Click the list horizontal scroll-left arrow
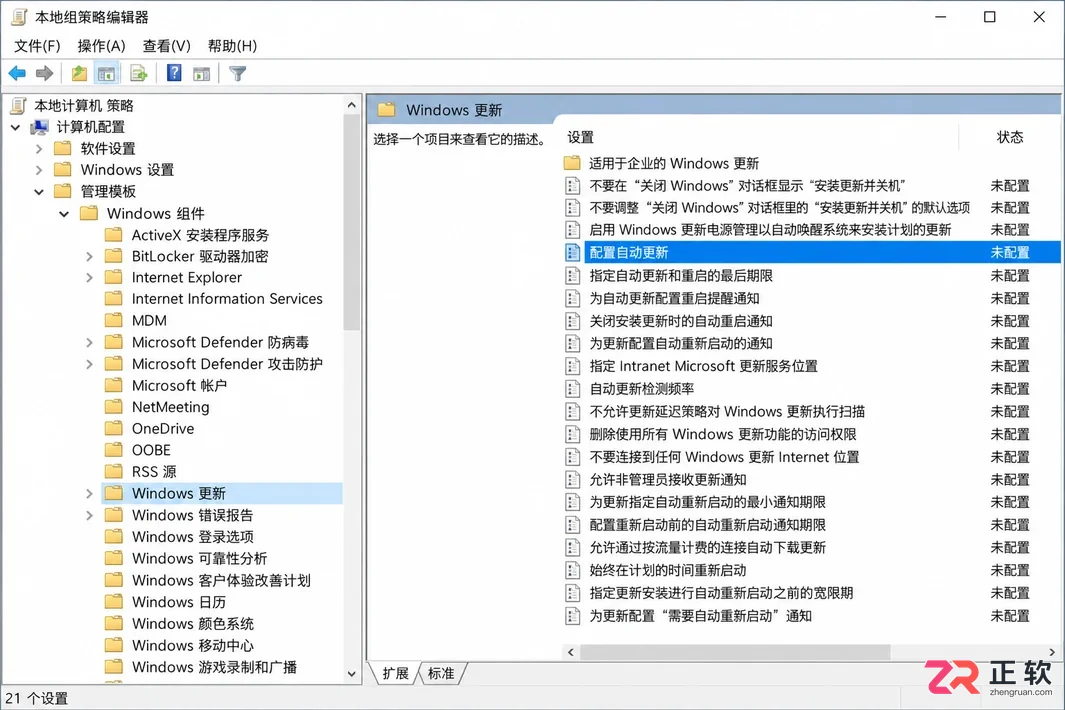Screen dimensions: 1065x710 (571, 652)
